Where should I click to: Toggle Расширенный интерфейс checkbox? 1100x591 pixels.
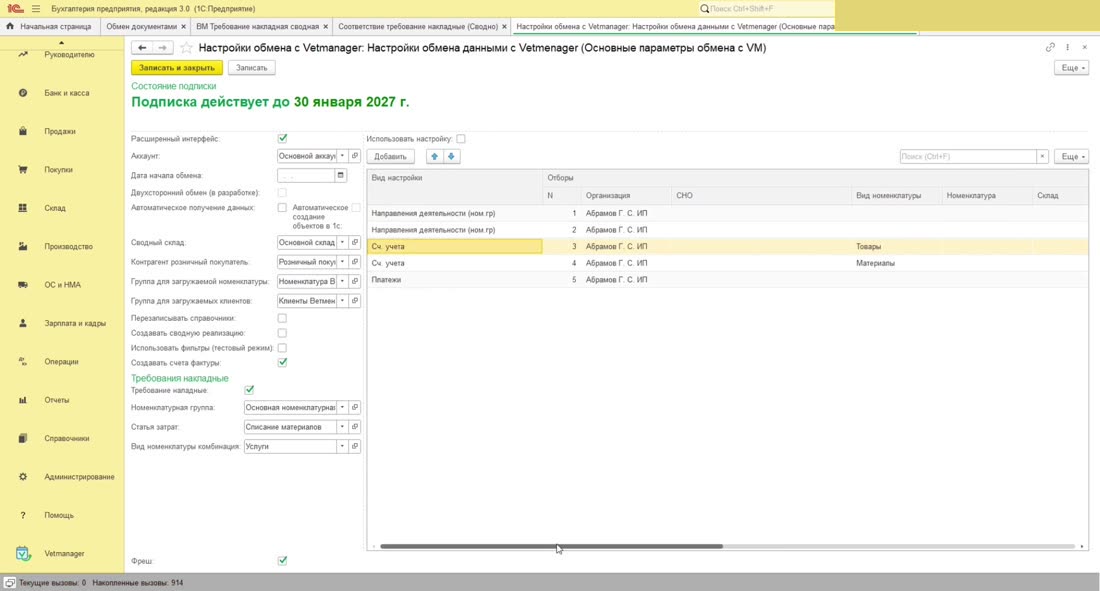coord(282,138)
